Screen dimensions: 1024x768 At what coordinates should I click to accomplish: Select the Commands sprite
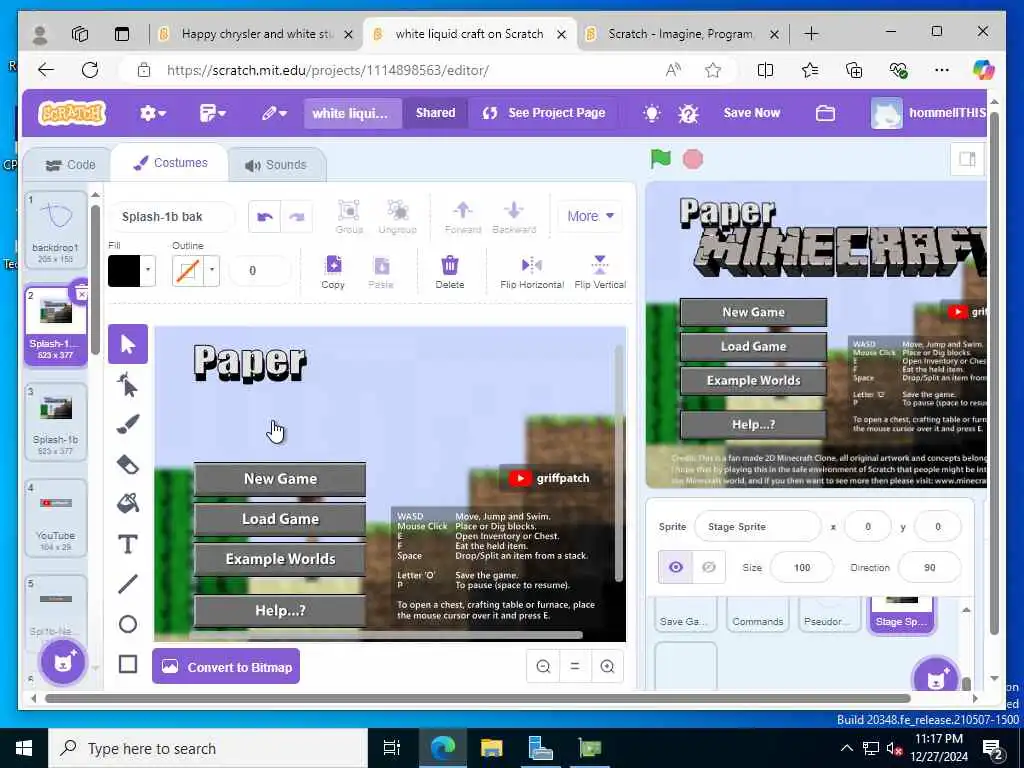point(758,613)
